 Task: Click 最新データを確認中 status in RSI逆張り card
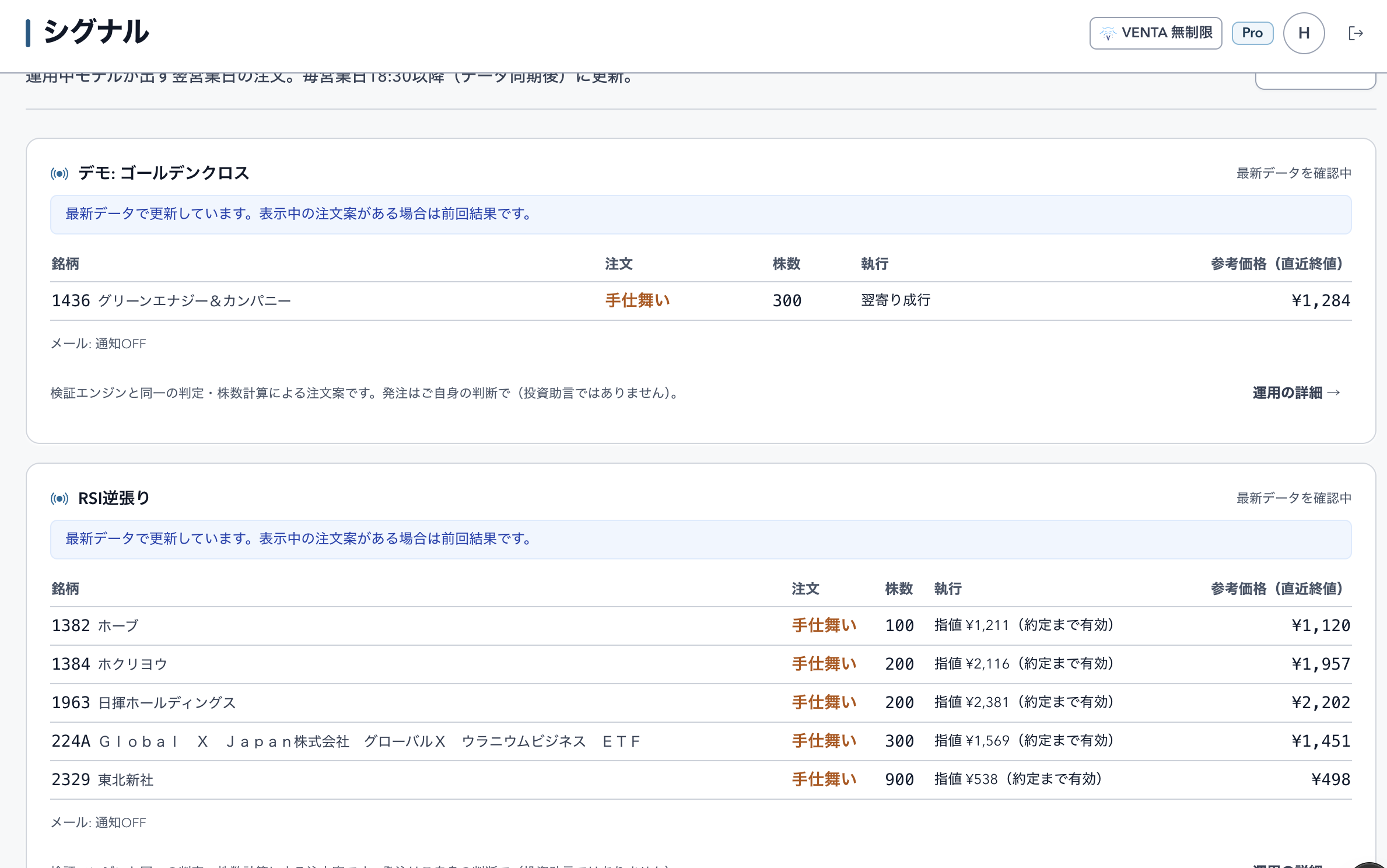(x=1294, y=498)
